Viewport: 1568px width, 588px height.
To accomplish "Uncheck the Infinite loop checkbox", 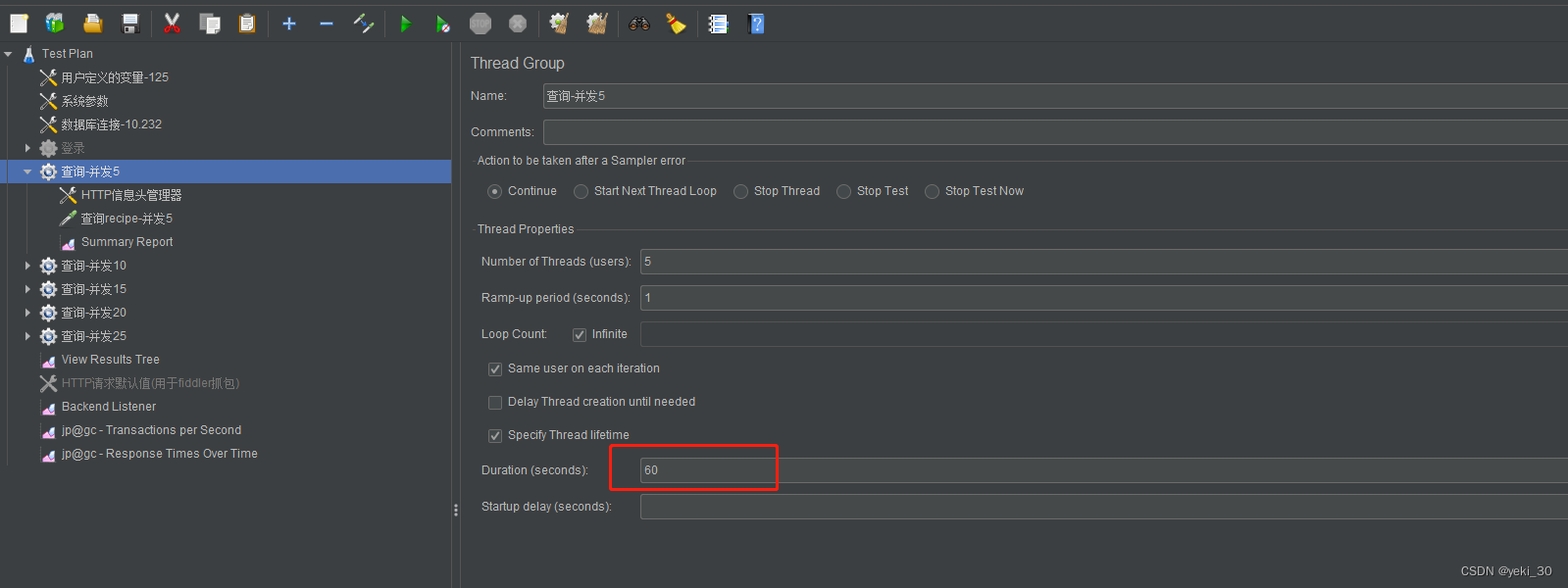I will [x=580, y=334].
